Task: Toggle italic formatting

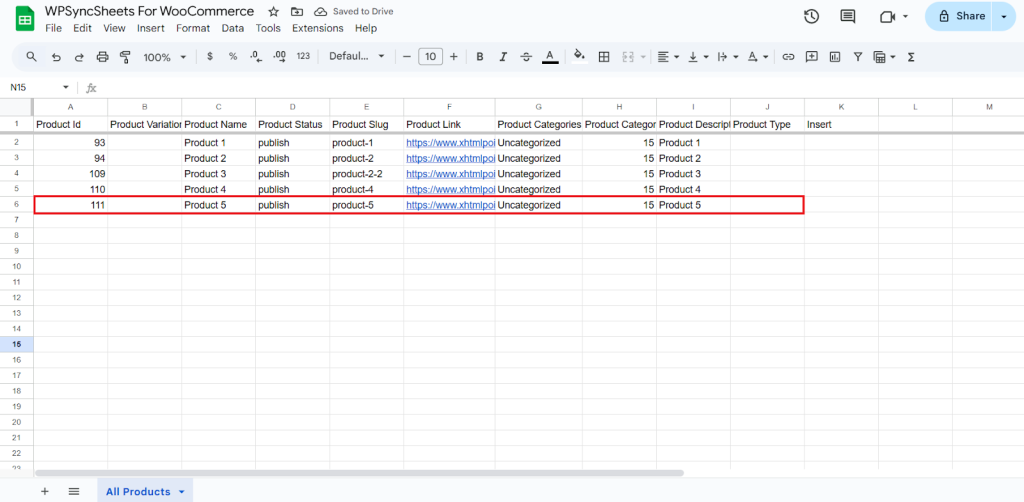Action: pyautogui.click(x=503, y=57)
